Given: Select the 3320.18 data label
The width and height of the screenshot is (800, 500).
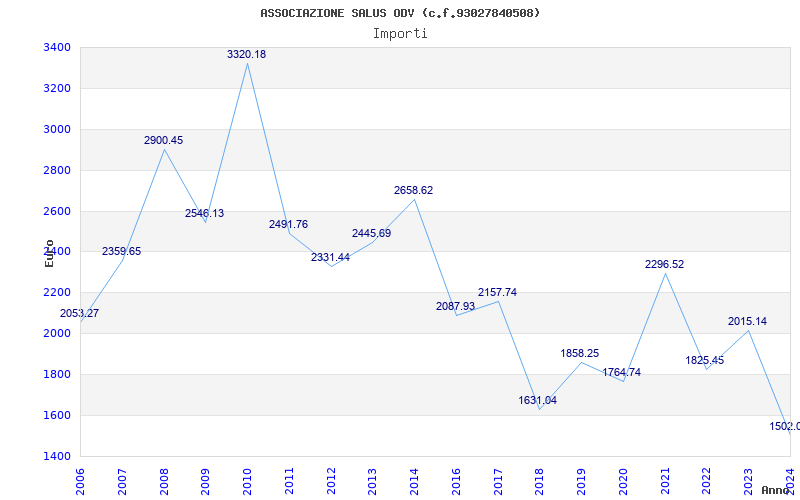Looking at the screenshot, I should (x=246, y=55).
